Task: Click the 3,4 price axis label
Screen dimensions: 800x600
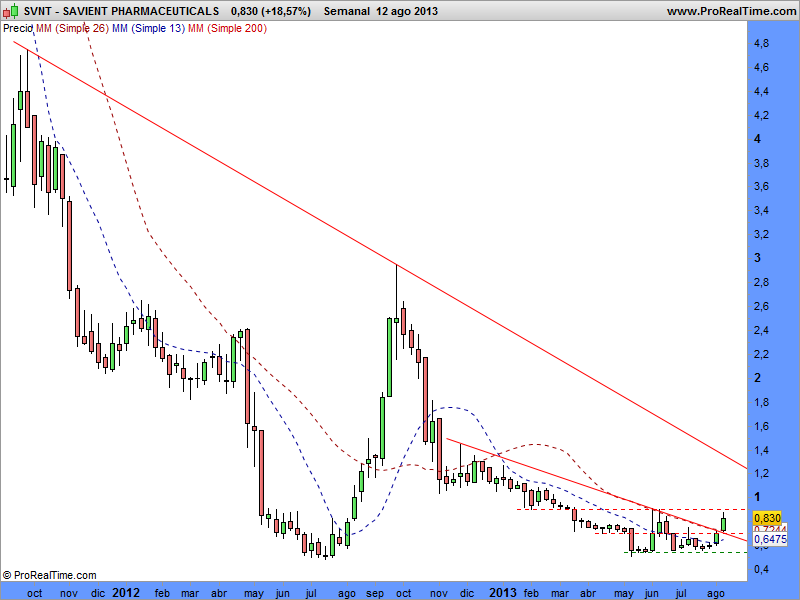Action: click(x=762, y=210)
